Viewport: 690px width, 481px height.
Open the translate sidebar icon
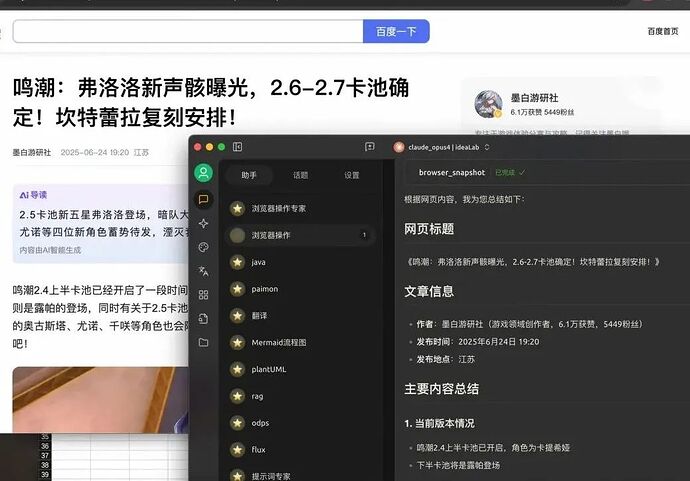pyautogui.click(x=204, y=271)
